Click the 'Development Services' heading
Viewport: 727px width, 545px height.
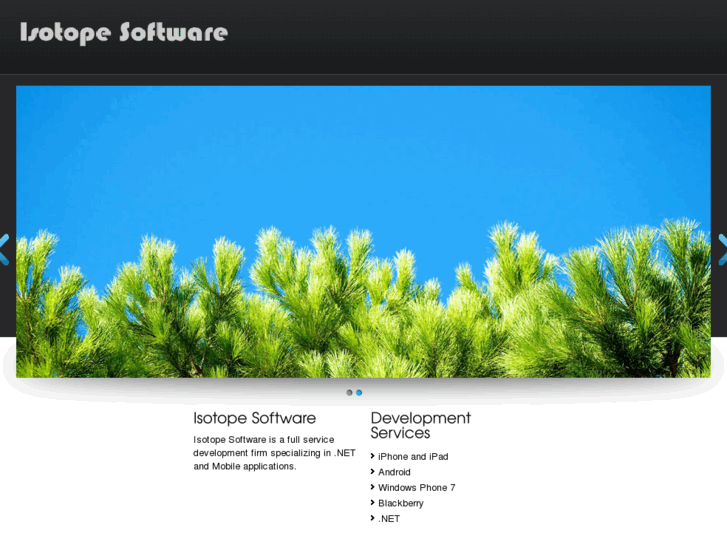421,425
